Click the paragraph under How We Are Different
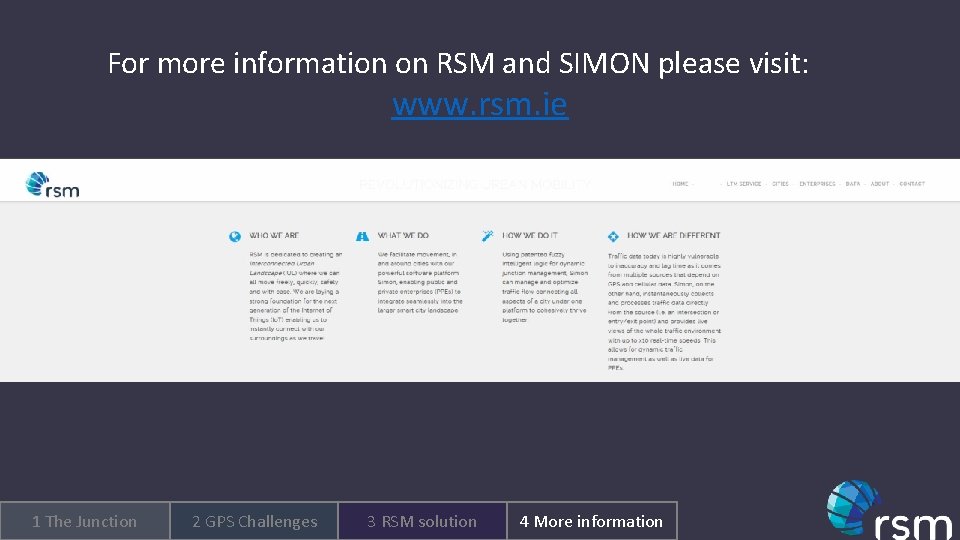Viewport: 960px width, 540px height. point(664,312)
